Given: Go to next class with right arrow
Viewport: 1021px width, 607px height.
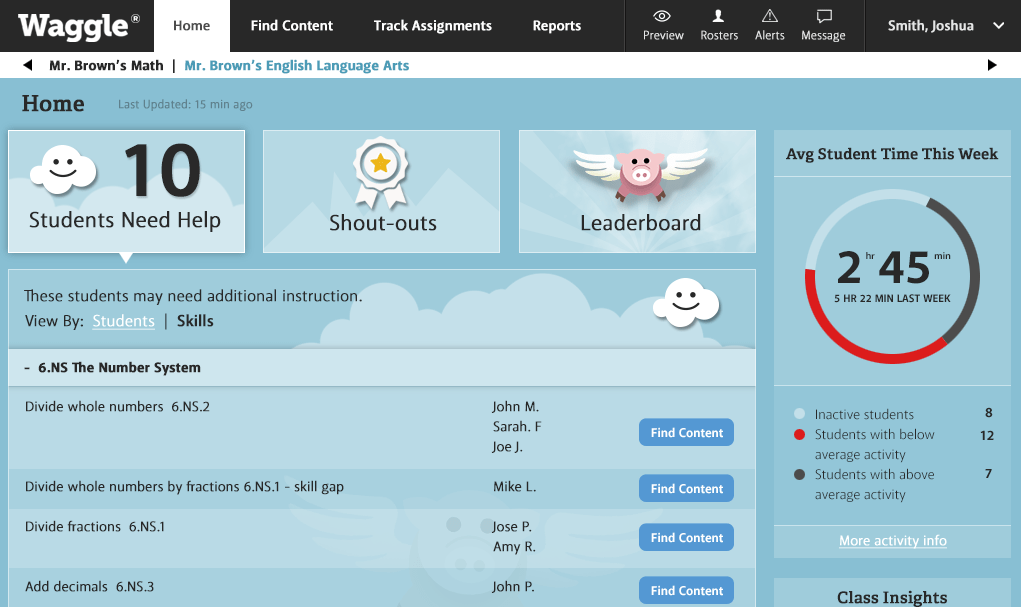Looking at the screenshot, I should [992, 65].
